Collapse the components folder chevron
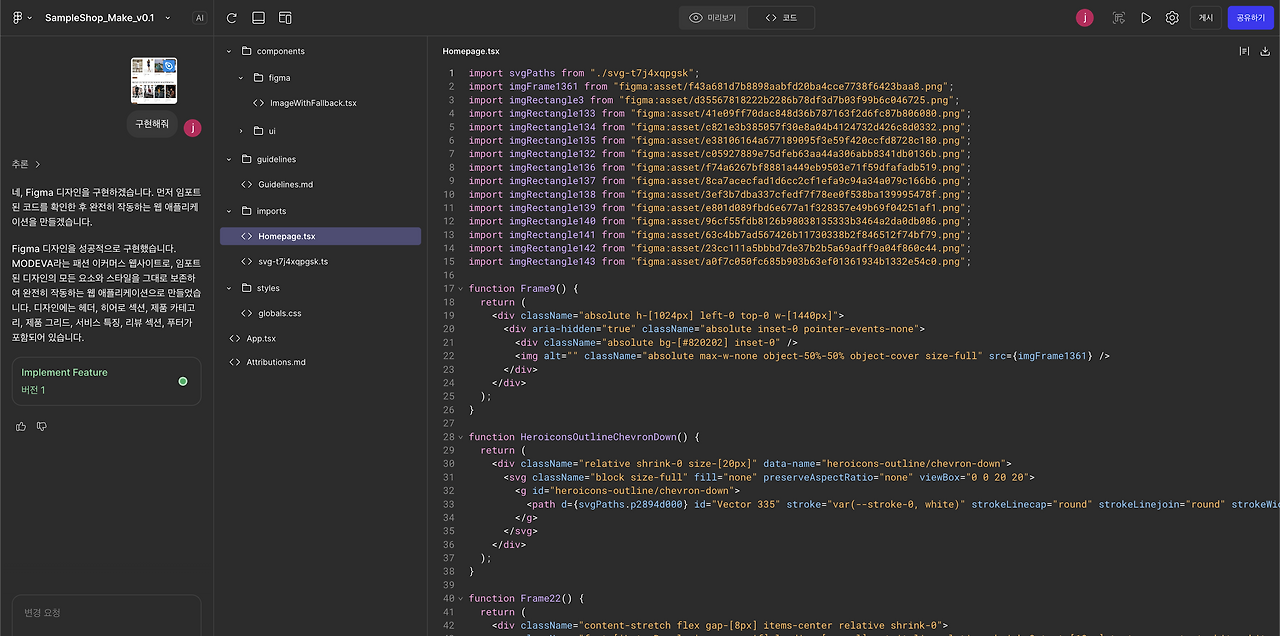This screenshot has width=1280, height=636. (228, 51)
